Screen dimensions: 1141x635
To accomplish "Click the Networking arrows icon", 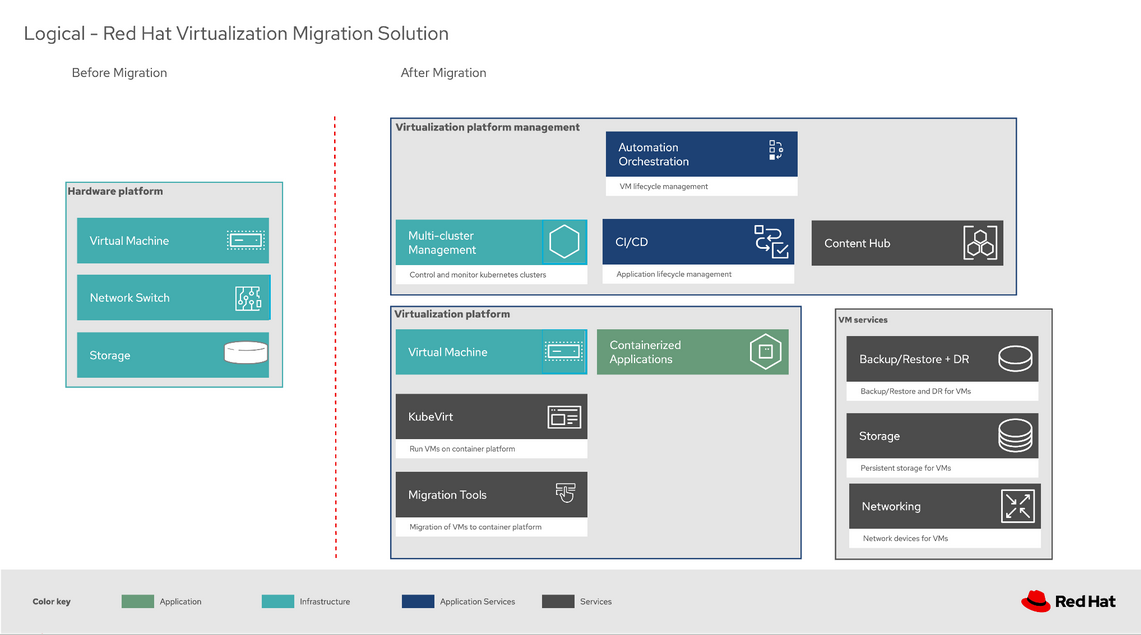I will [x=1018, y=507].
